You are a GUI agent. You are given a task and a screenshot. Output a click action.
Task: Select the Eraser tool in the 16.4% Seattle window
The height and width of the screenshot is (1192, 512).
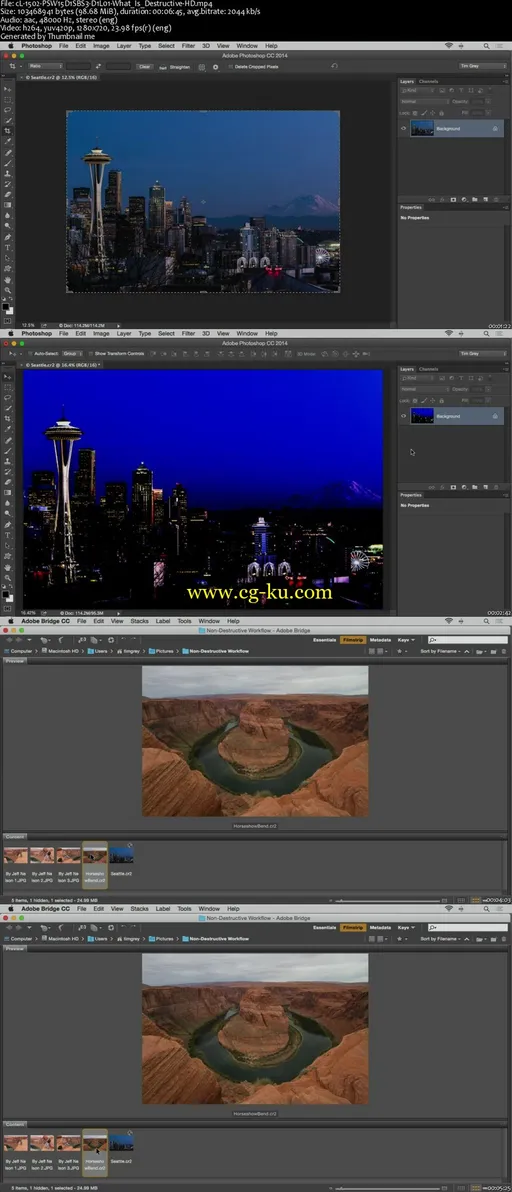tap(8, 482)
